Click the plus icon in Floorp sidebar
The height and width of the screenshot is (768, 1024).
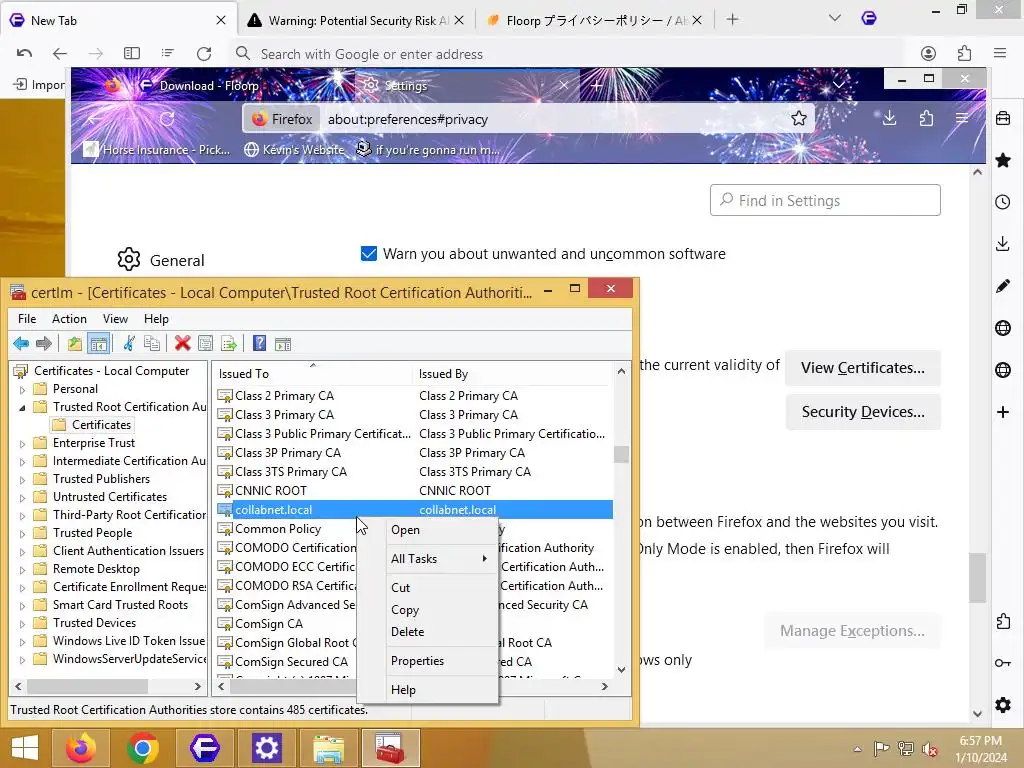[x=1003, y=412]
